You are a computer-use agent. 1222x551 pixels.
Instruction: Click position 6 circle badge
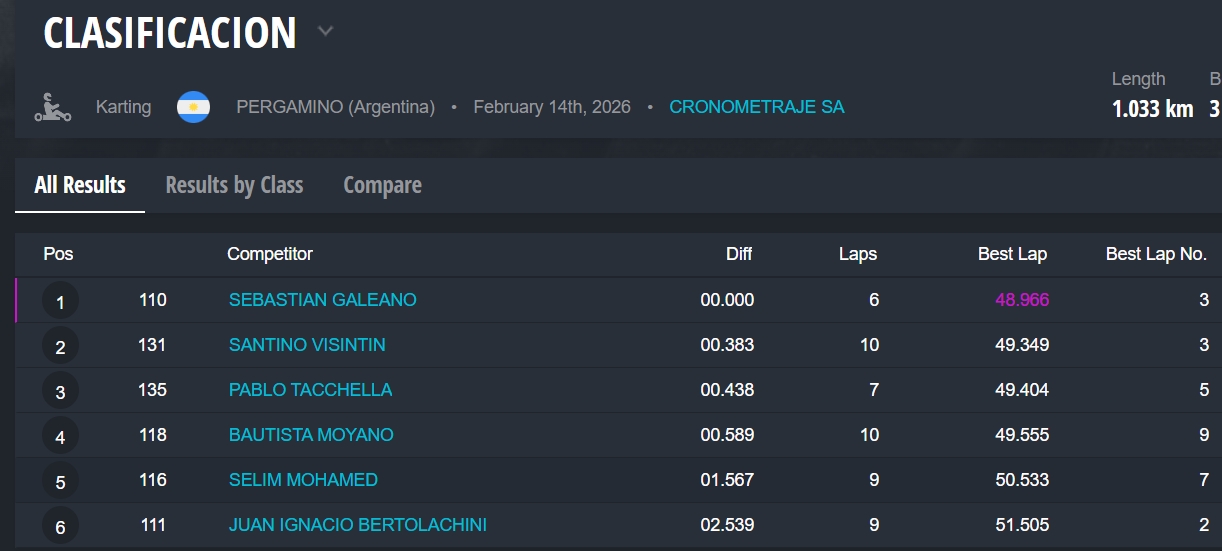60,526
